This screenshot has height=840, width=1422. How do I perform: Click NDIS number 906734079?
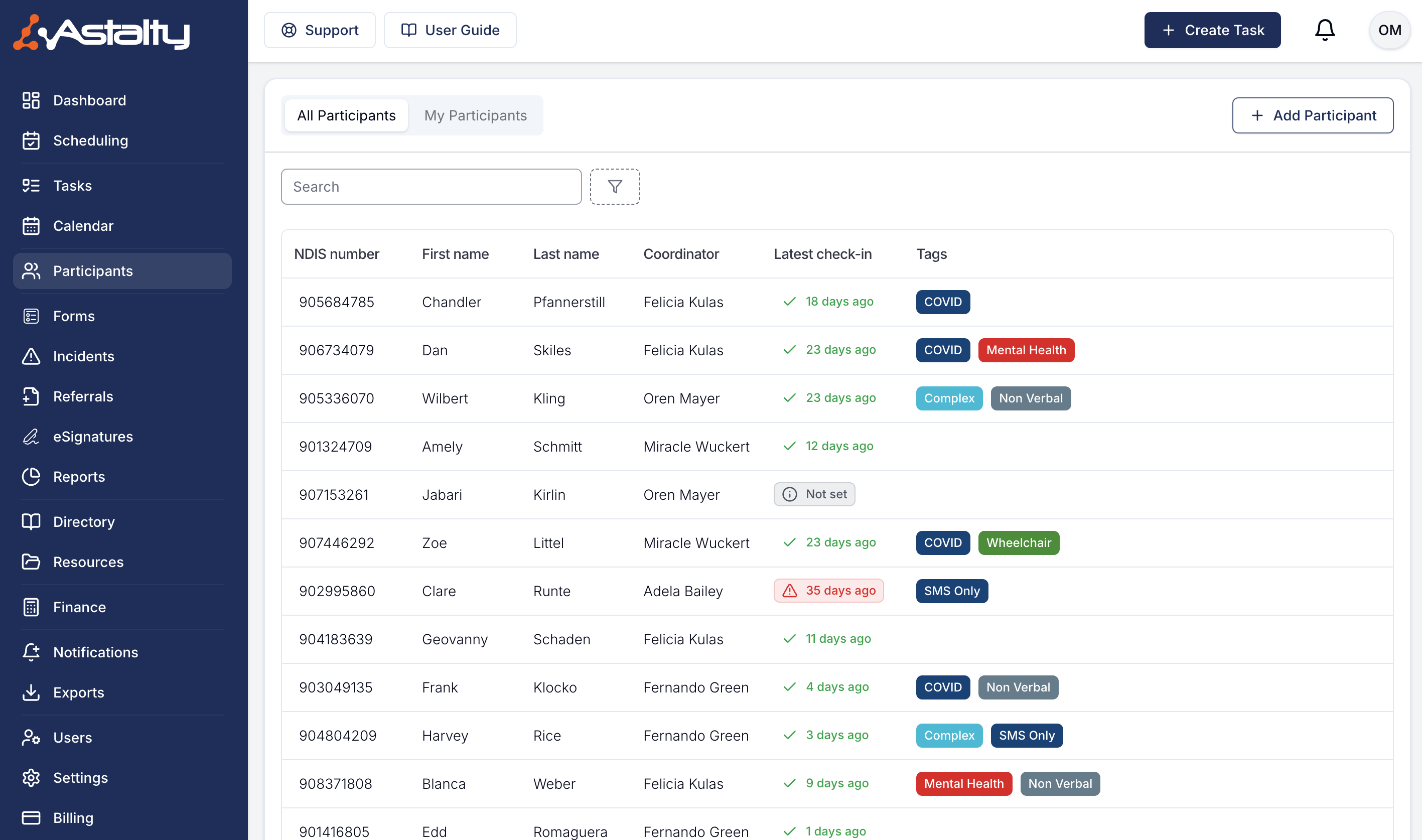pos(336,350)
